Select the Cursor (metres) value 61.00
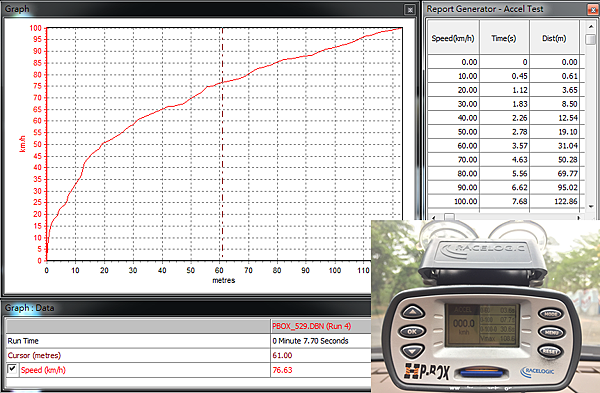The image size is (600, 393). (x=282, y=355)
